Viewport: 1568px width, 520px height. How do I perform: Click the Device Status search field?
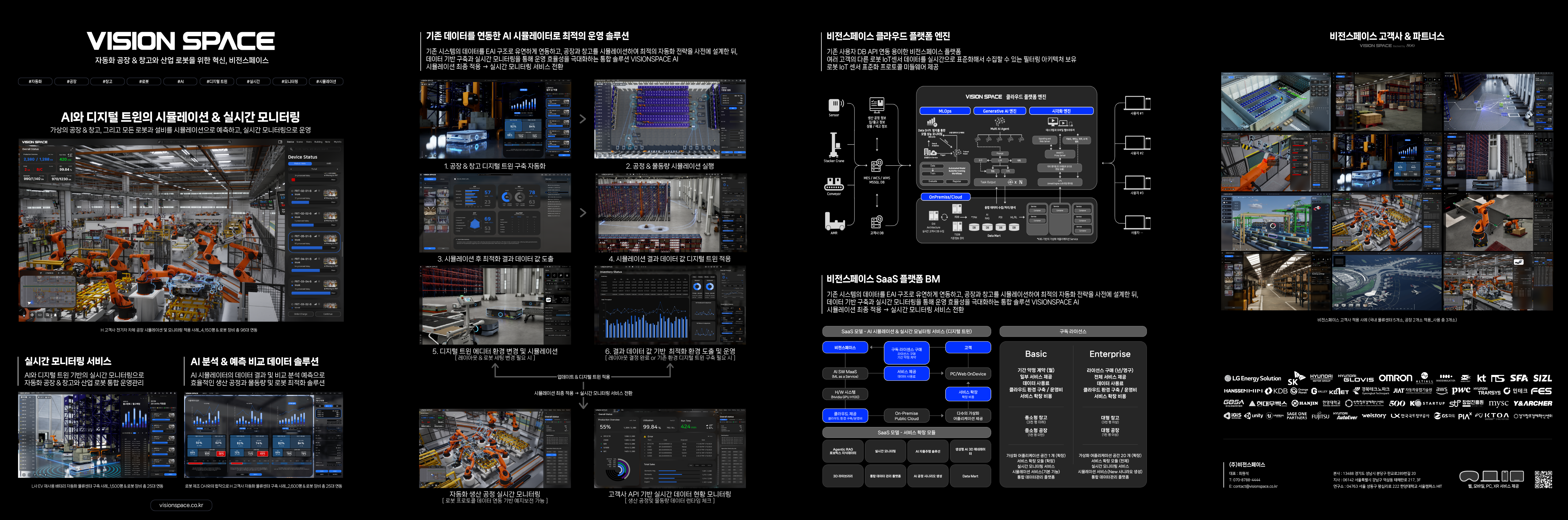click(315, 149)
